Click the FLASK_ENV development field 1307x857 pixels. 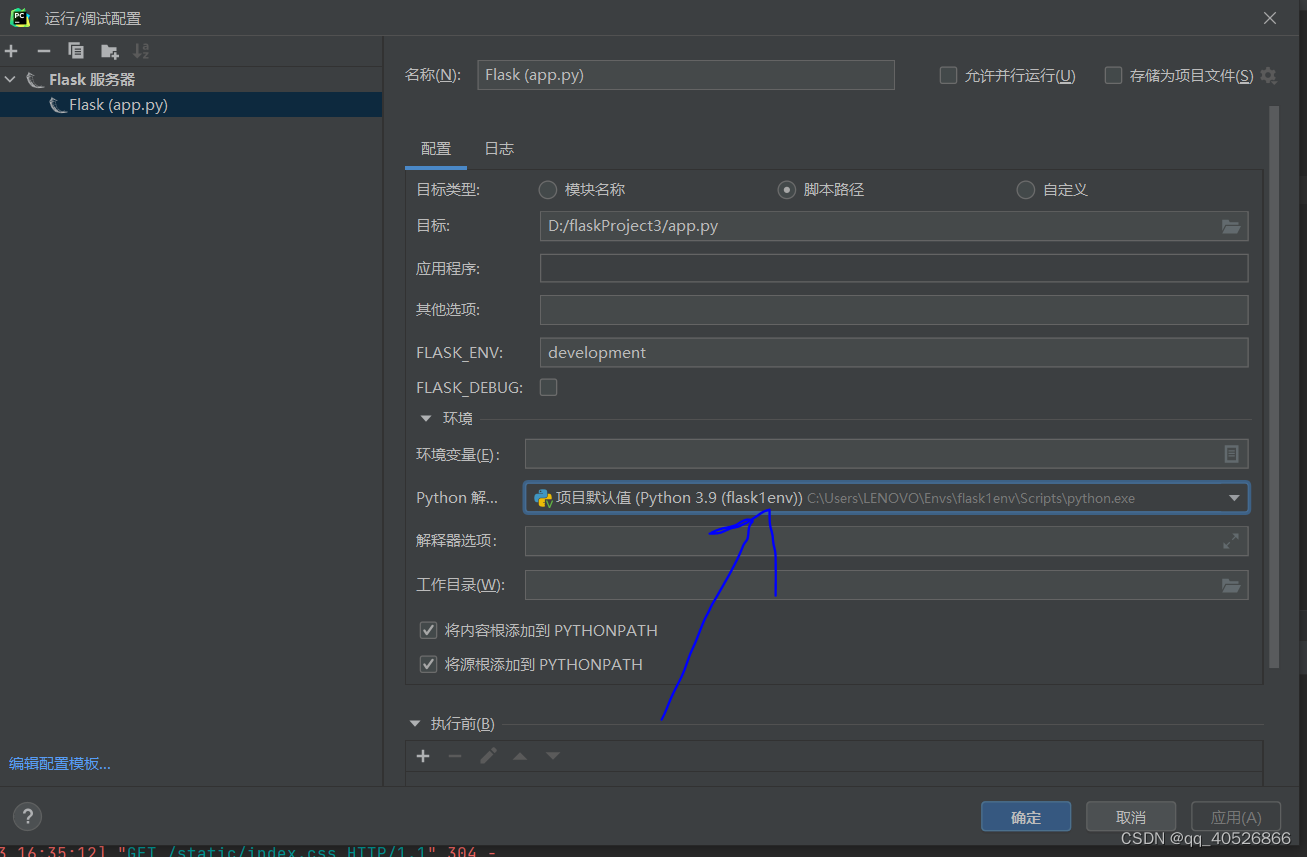point(894,352)
